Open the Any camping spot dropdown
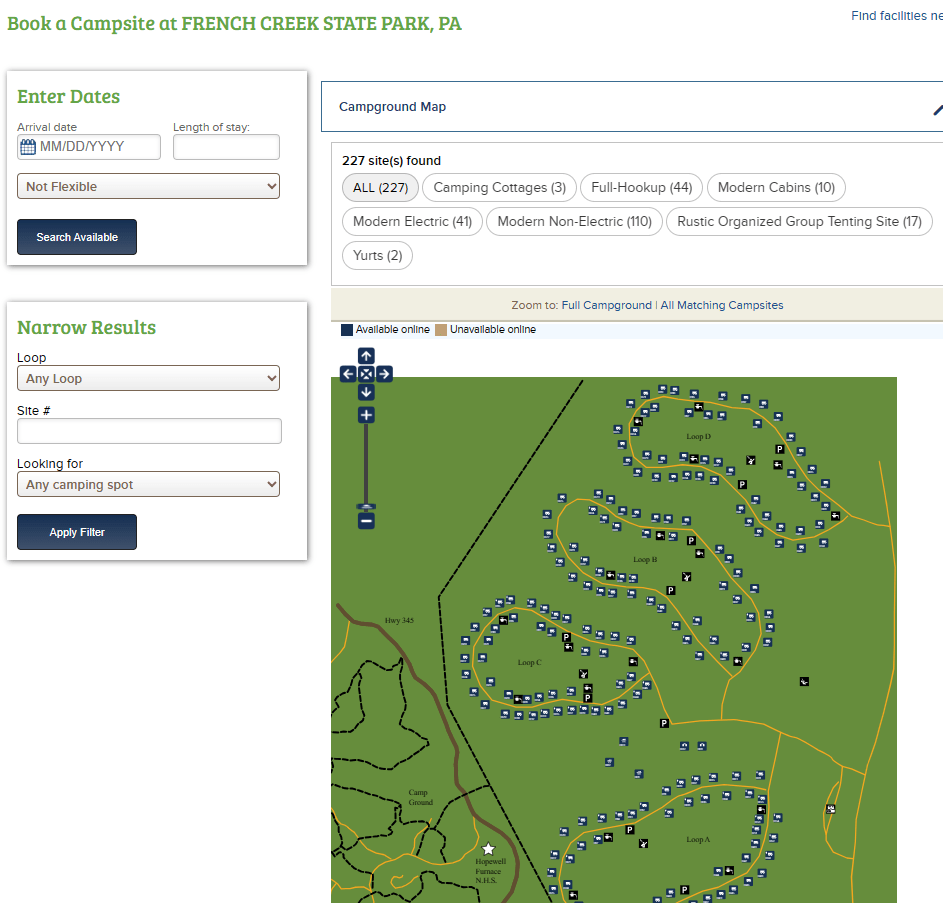 (148, 485)
